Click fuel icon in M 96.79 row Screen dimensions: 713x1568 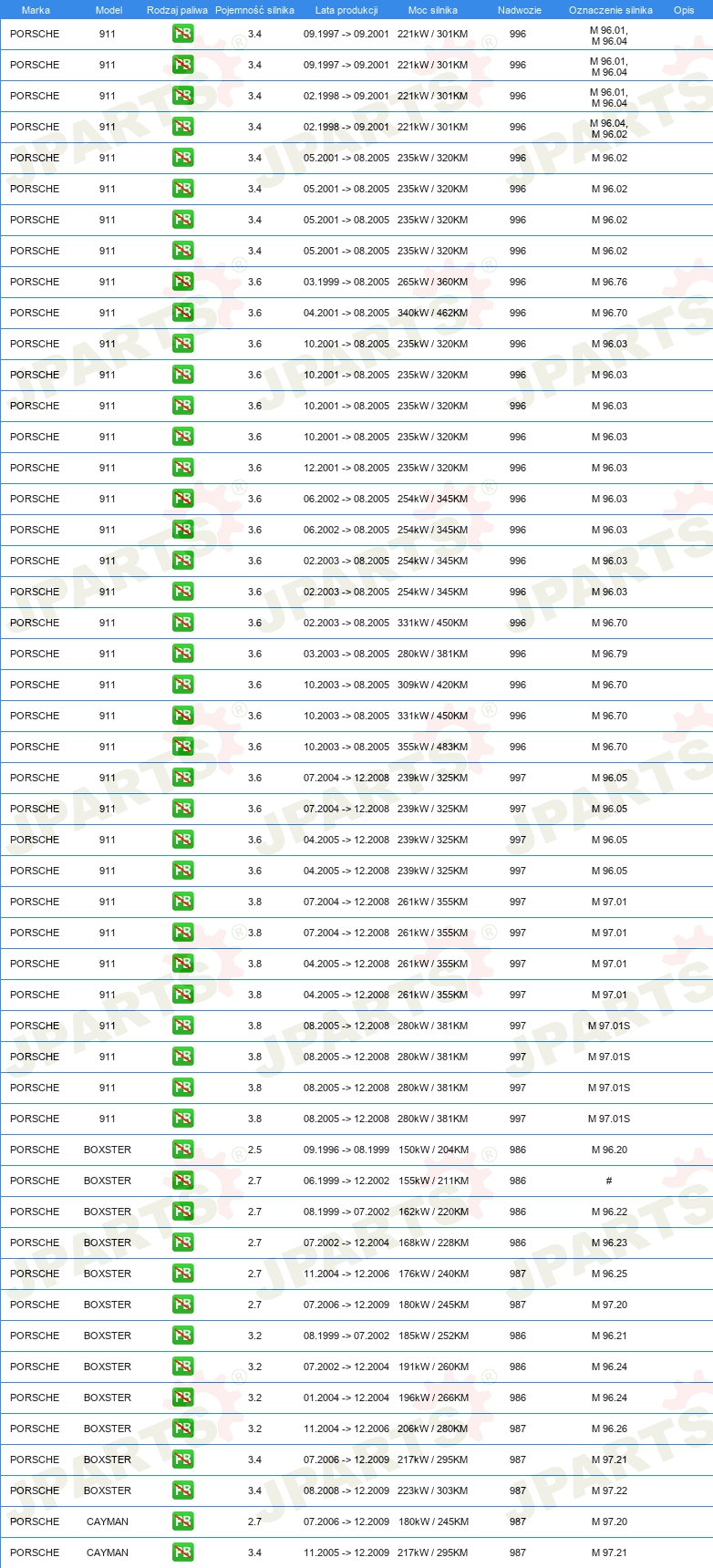[x=182, y=654]
